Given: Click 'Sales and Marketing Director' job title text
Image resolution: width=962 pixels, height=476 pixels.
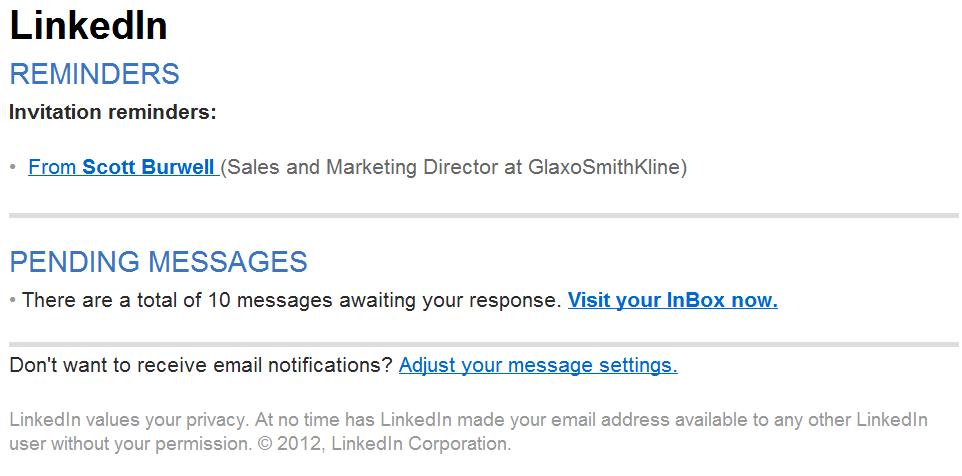Looking at the screenshot, I should (358, 167).
